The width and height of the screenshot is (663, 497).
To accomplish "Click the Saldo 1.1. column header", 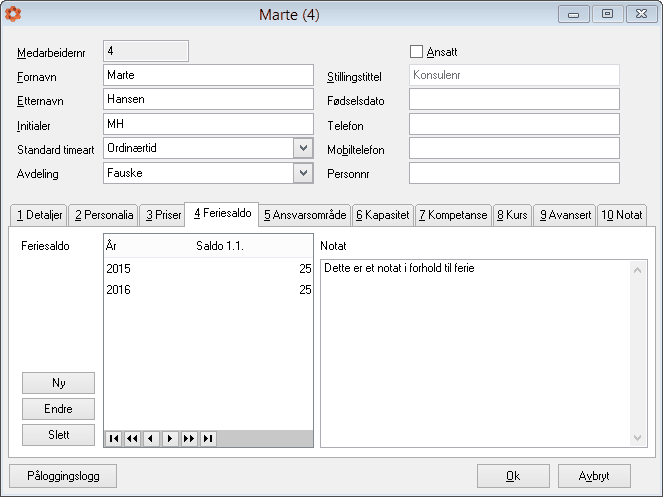I will coord(253,246).
